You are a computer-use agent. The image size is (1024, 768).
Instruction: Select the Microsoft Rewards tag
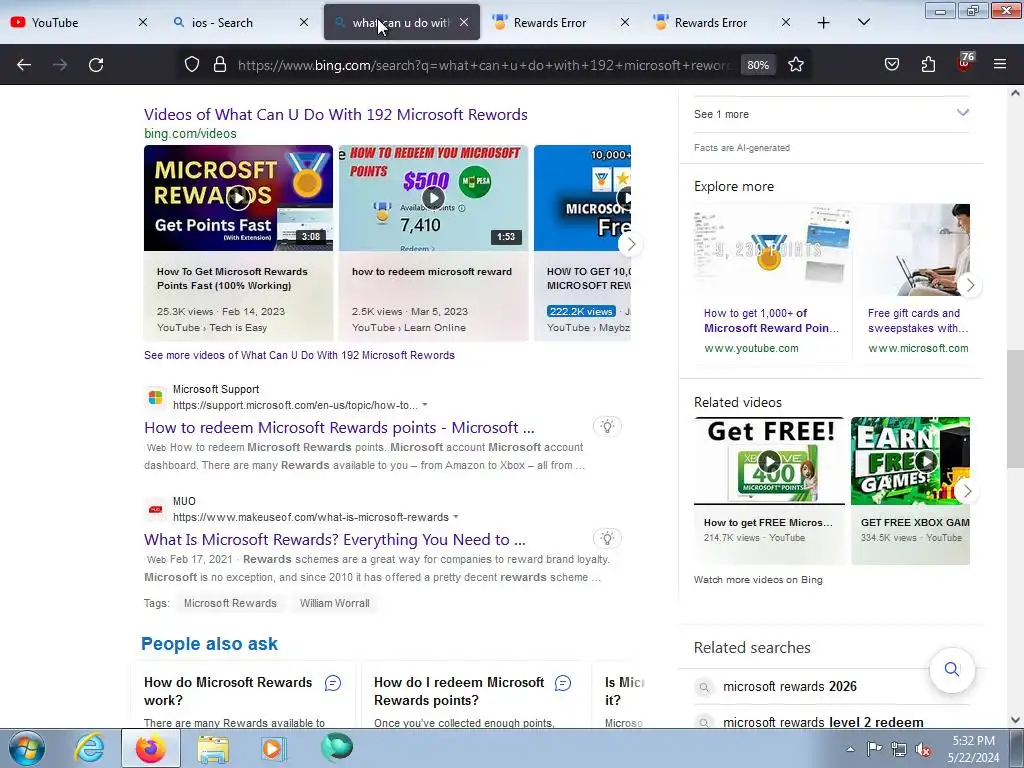coord(230,603)
